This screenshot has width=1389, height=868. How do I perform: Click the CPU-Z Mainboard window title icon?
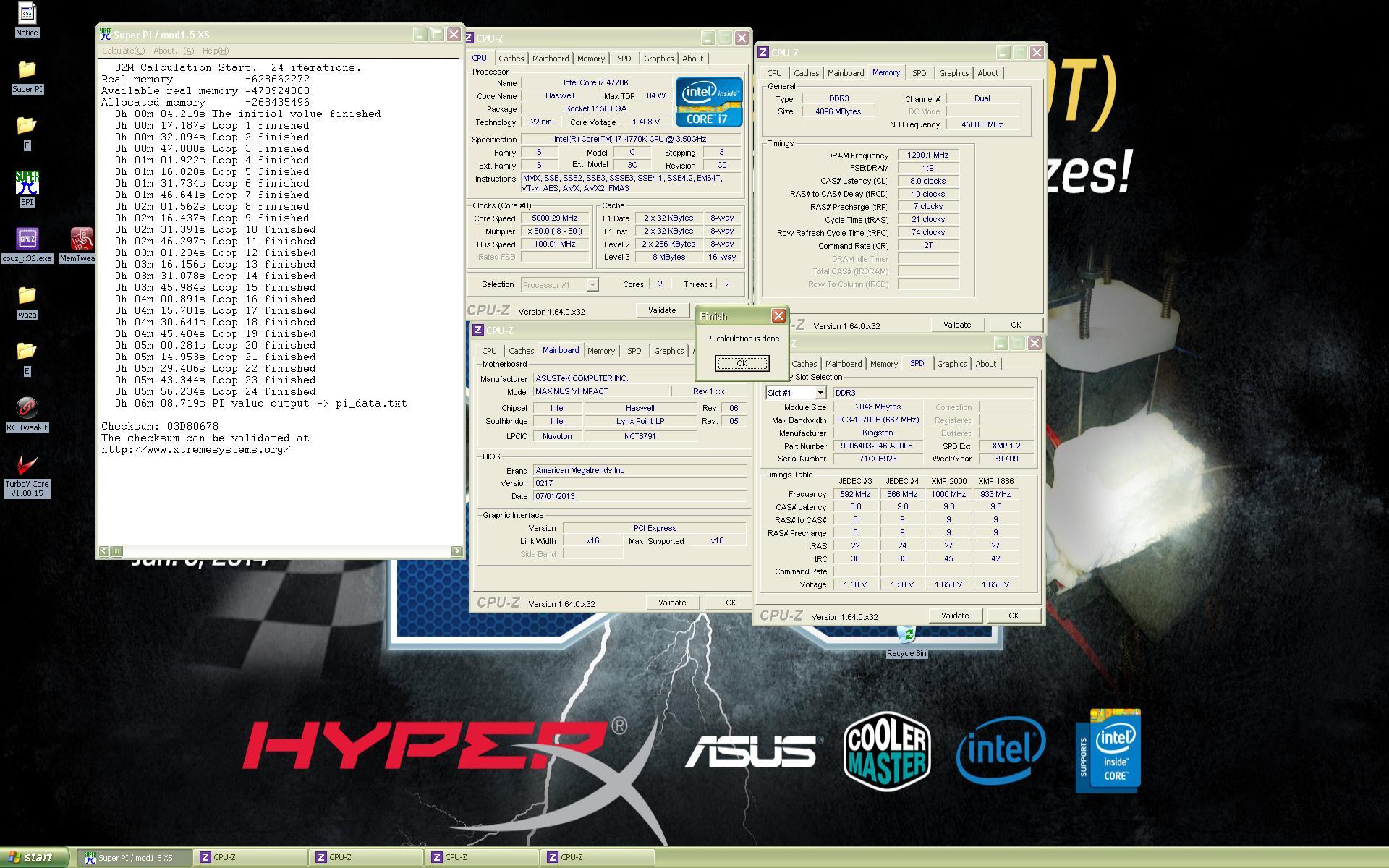[477, 331]
